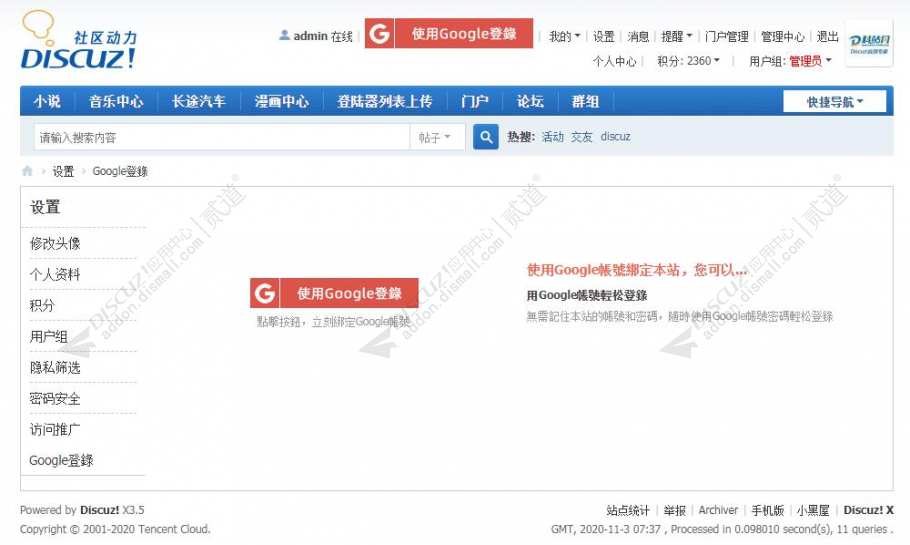Click hot search term discuz
Image resolution: width=910 pixels, height=545 pixels.
pos(615,137)
